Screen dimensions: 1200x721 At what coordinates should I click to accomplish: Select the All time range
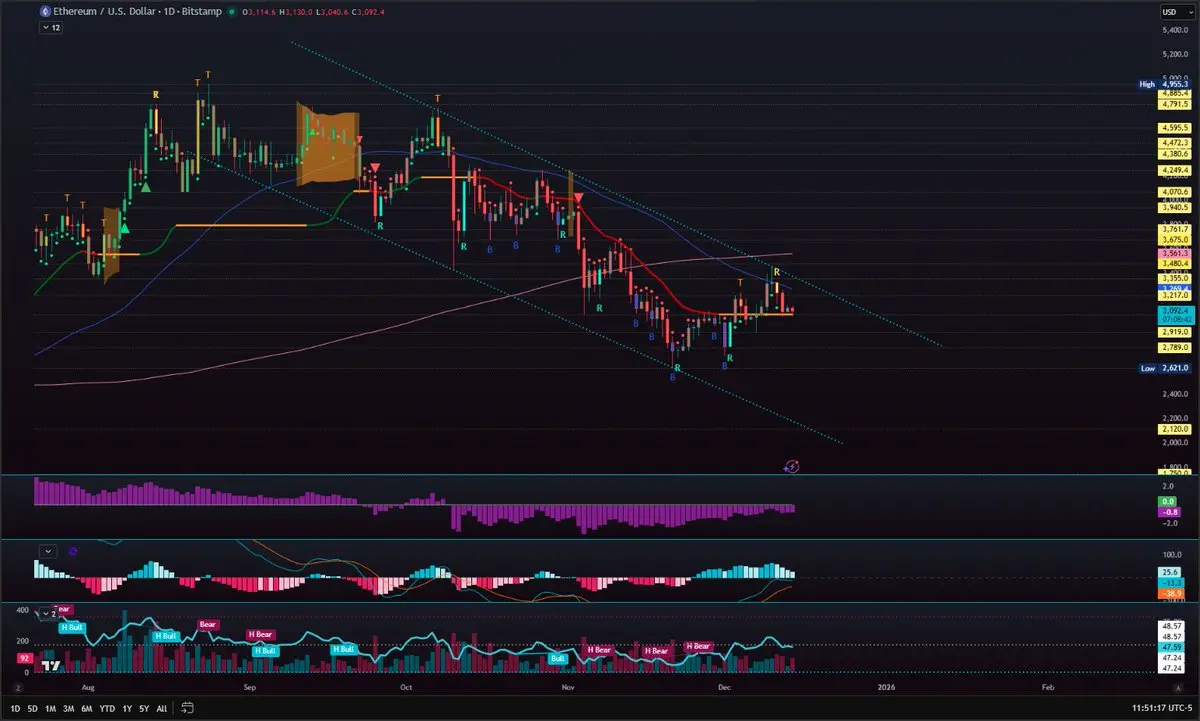coord(161,708)
